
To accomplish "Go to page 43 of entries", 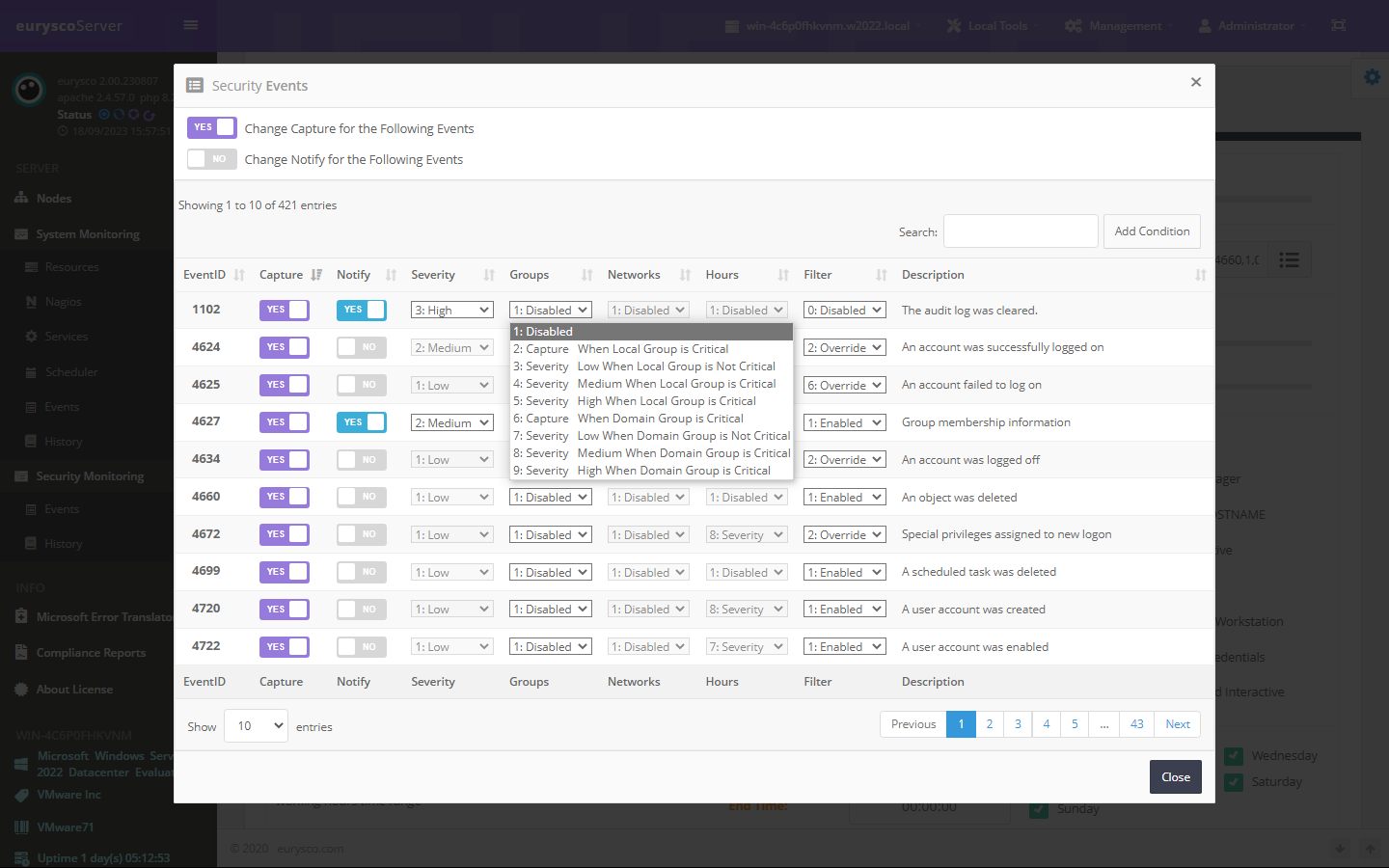I will (1137, 724).
